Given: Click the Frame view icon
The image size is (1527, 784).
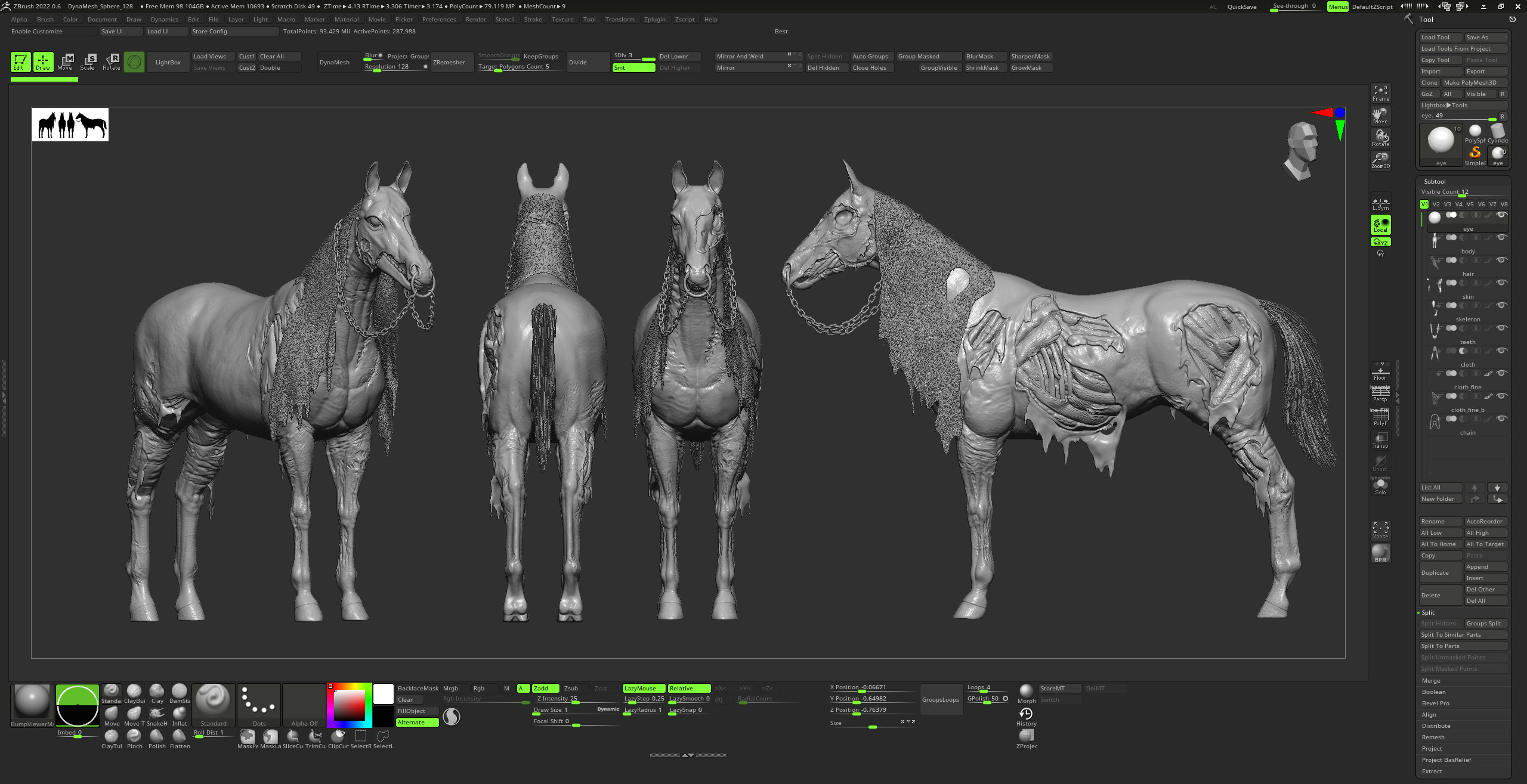Looking at the screenshot, I should pyautogui.click(x=1380, y=93).
